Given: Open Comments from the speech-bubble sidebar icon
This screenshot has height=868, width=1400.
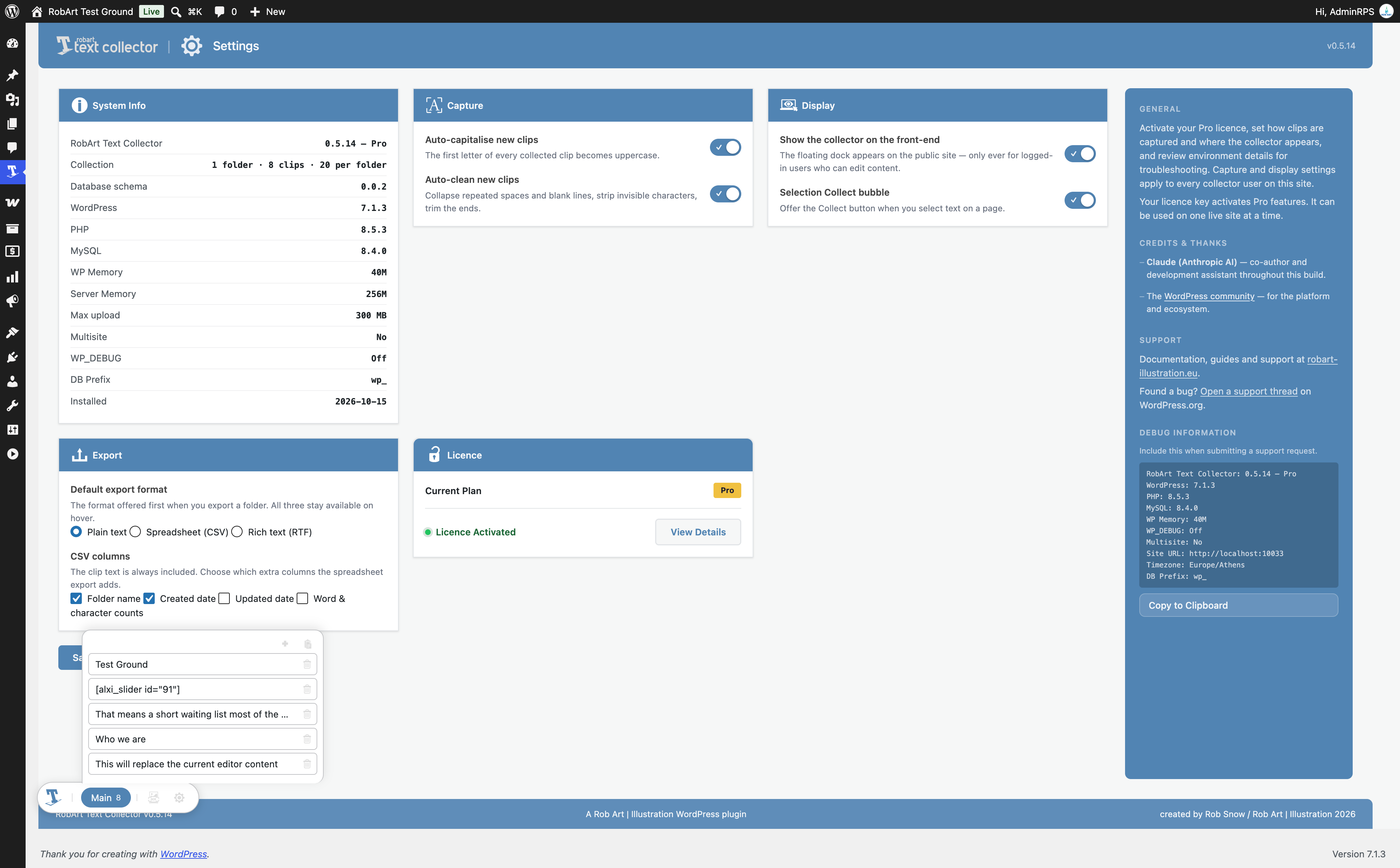Looking at the screenshot, I should click(12, 148).
